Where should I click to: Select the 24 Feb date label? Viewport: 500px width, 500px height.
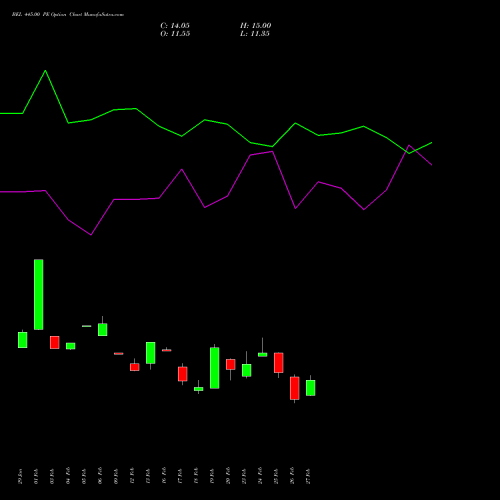260,476
